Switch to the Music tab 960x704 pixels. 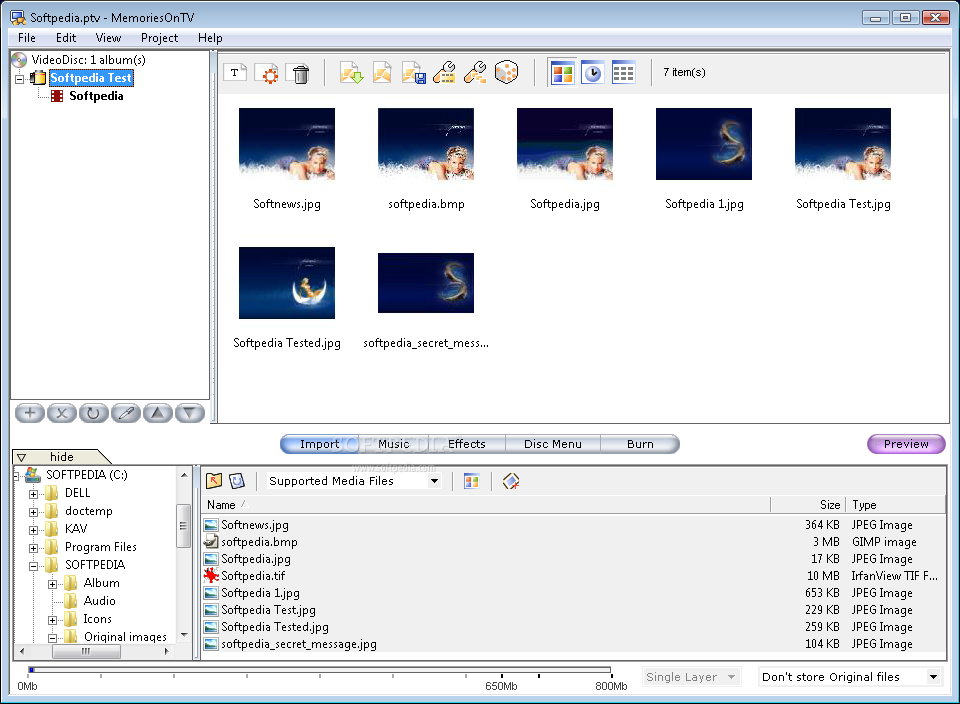(394, 444)
